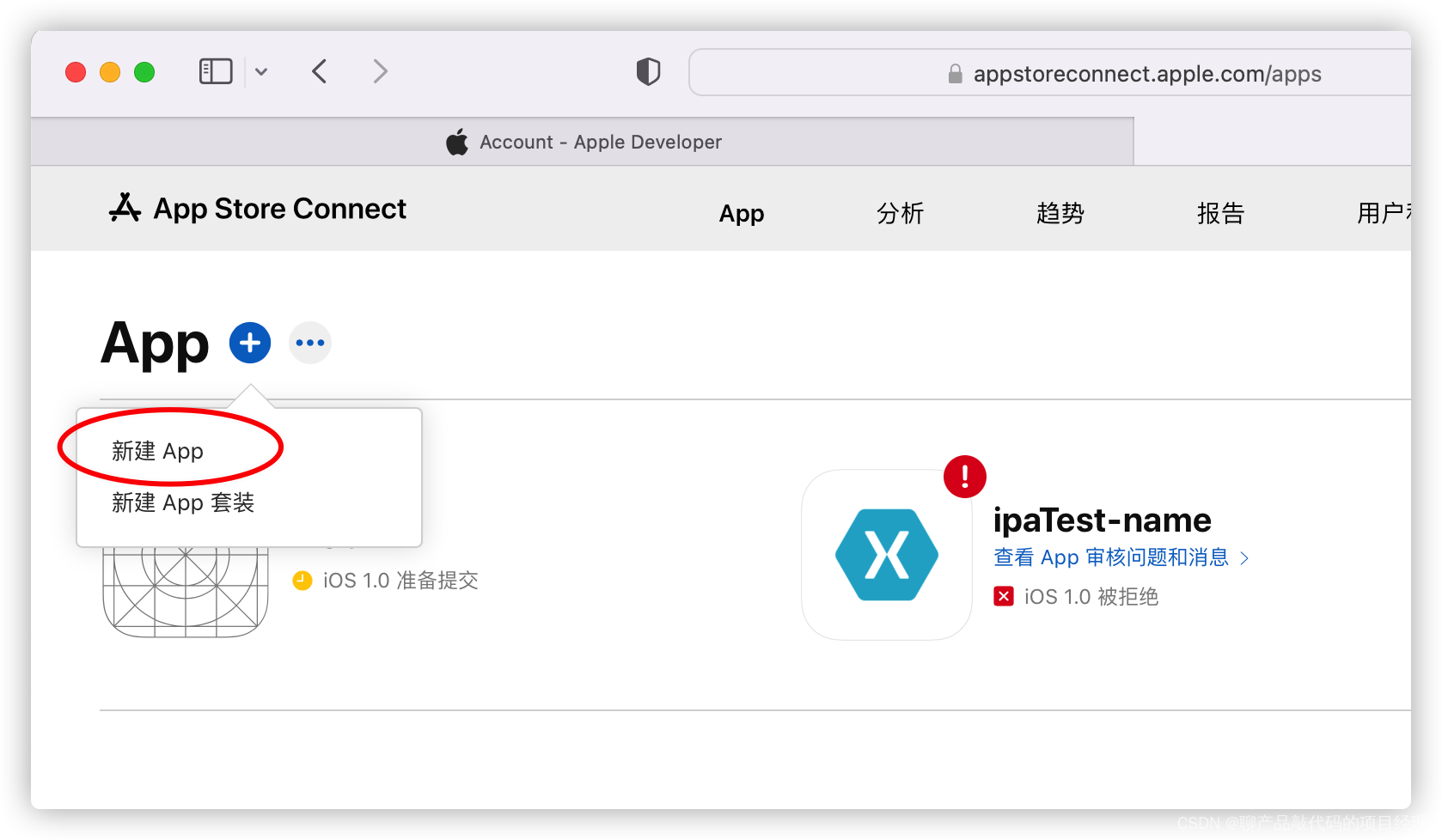Open the 分析 navigation item

(900, 213)
